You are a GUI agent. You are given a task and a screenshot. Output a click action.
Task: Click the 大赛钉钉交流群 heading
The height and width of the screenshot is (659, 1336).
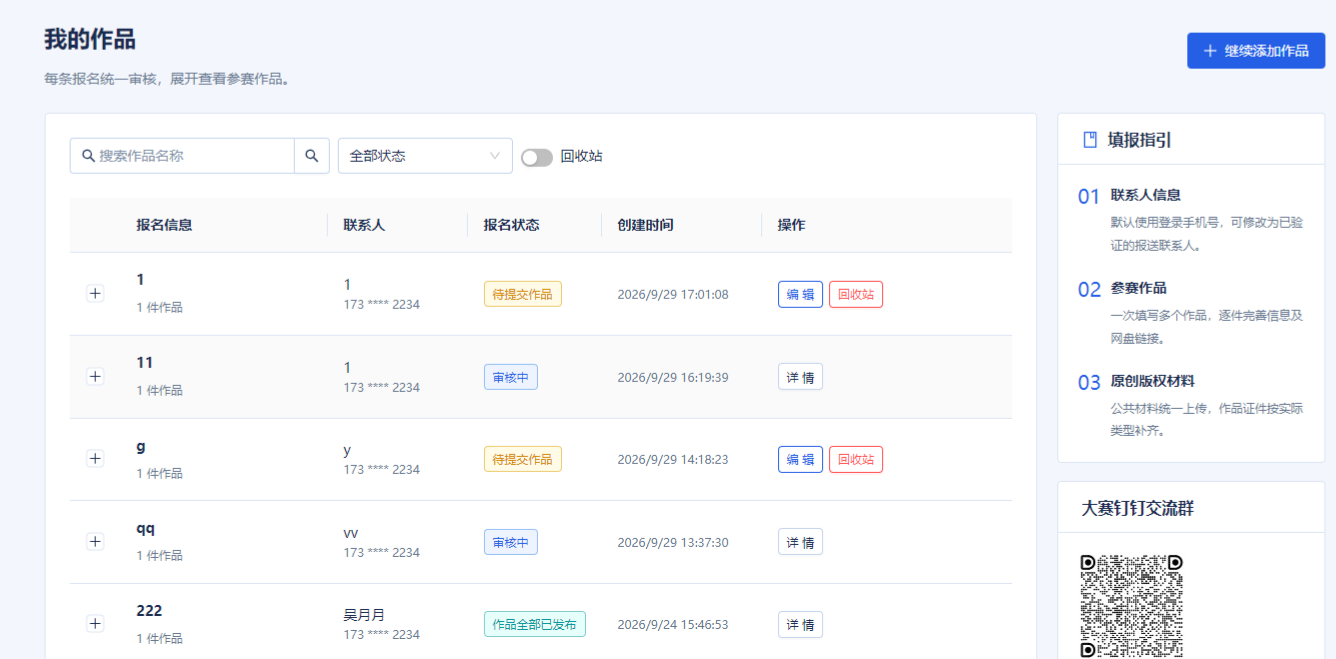click(x=1138, y=508)
